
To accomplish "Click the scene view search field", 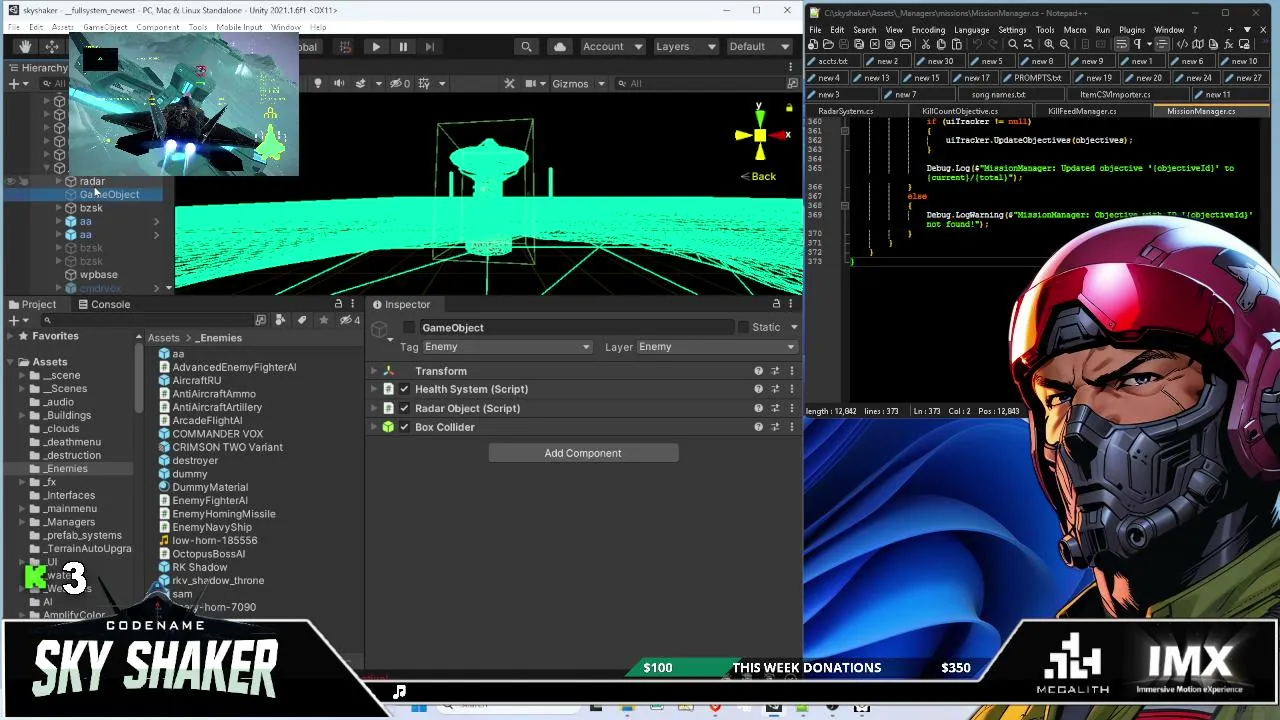I will (700, 83).
